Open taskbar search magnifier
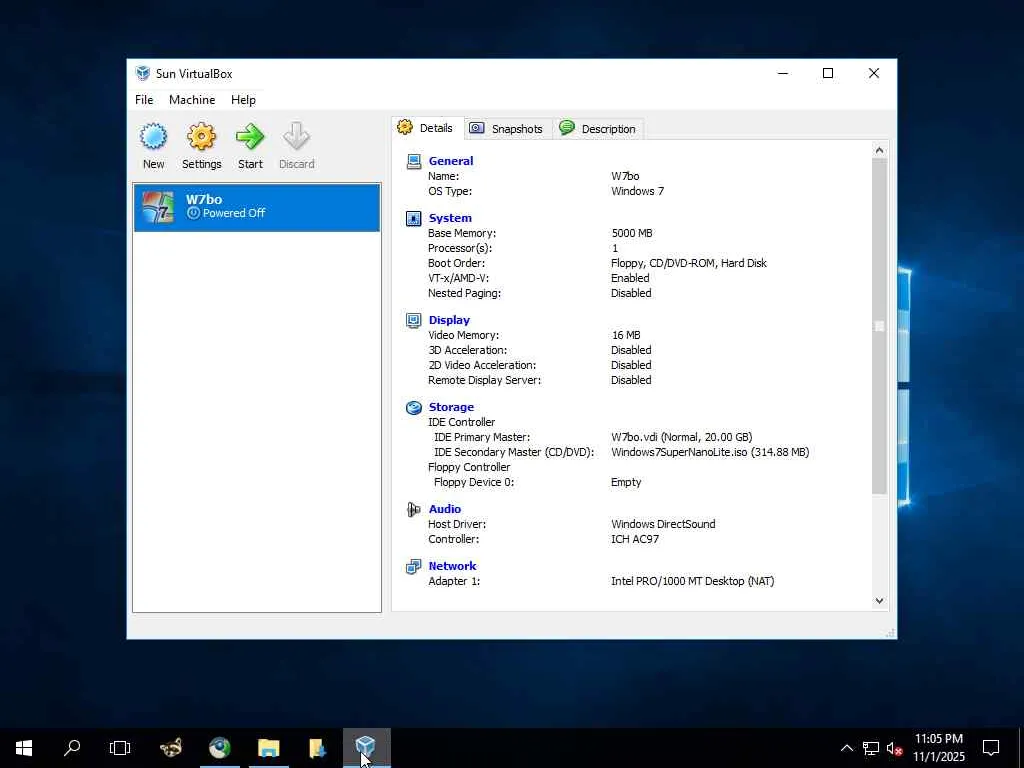The width and height of the screenshot is (1024, 768). point(72,748)
